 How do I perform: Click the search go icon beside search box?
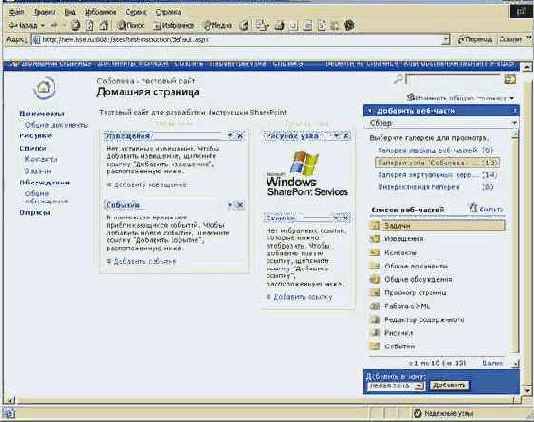coord(510,79)
